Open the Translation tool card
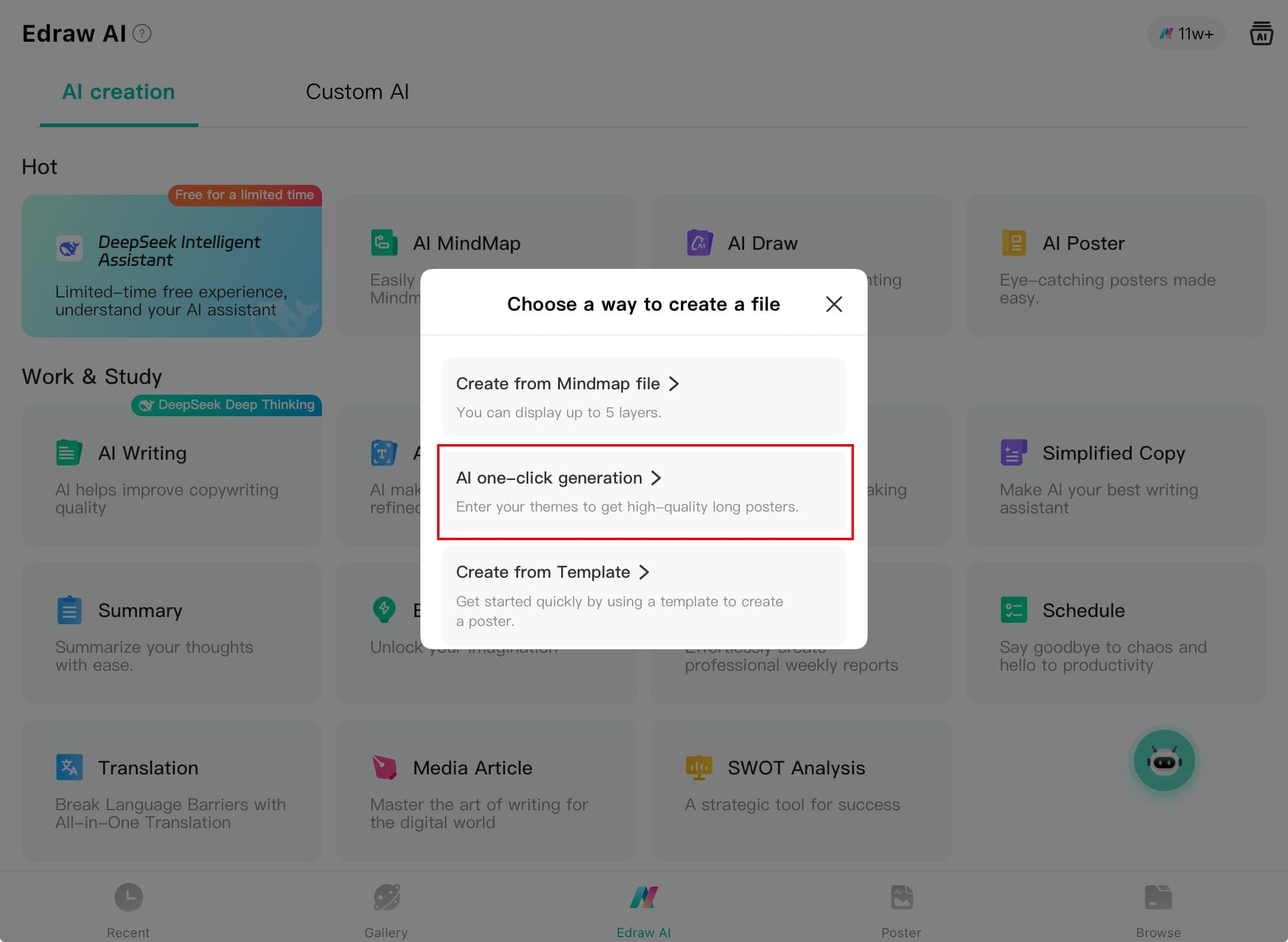The image size is (1288, 942). [x=172, y=789]
